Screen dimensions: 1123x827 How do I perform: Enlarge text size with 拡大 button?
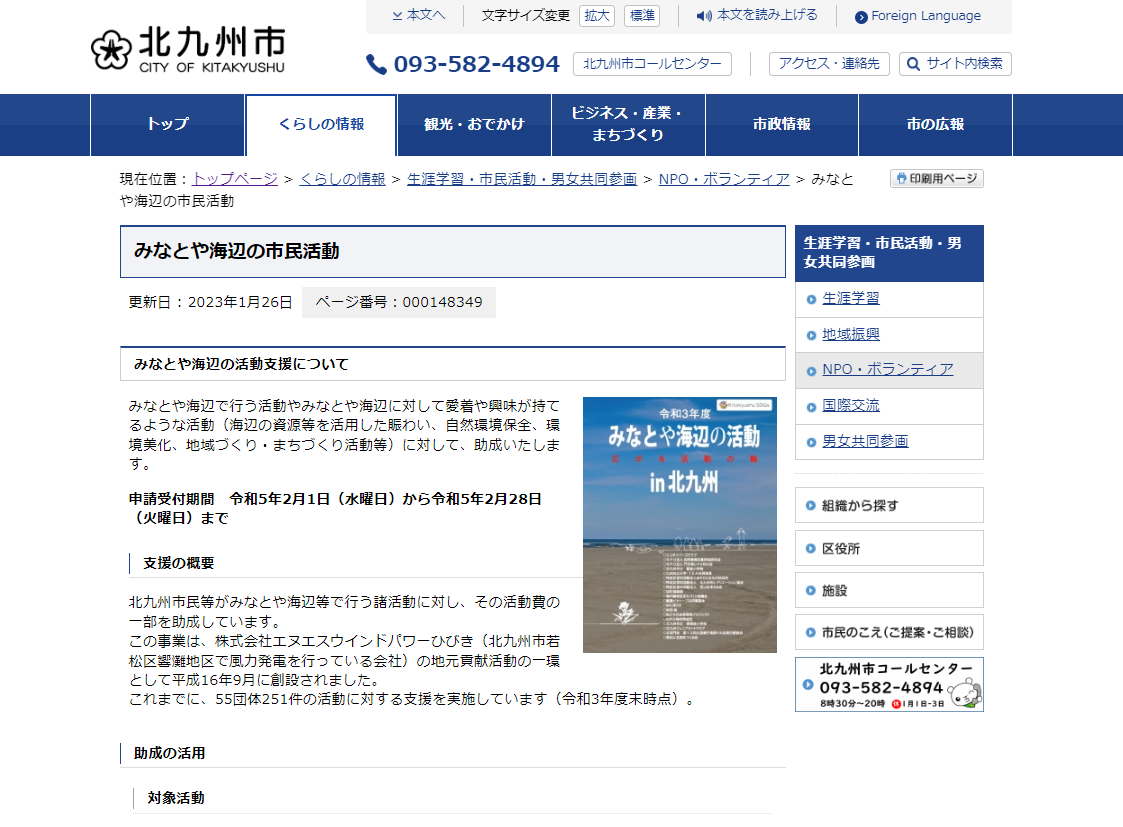click(597, 16)
